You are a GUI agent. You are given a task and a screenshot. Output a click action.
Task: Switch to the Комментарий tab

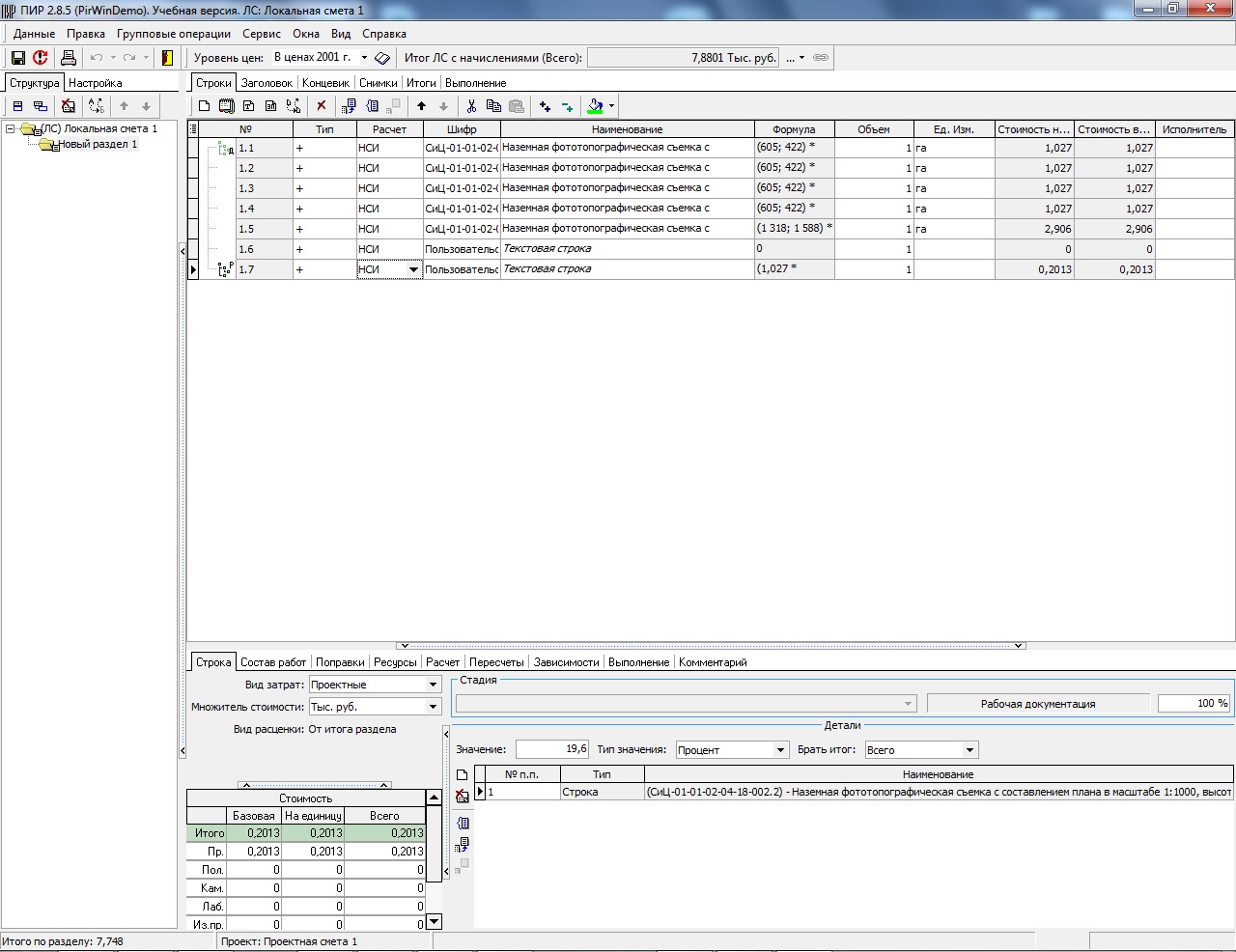(713, 662)
